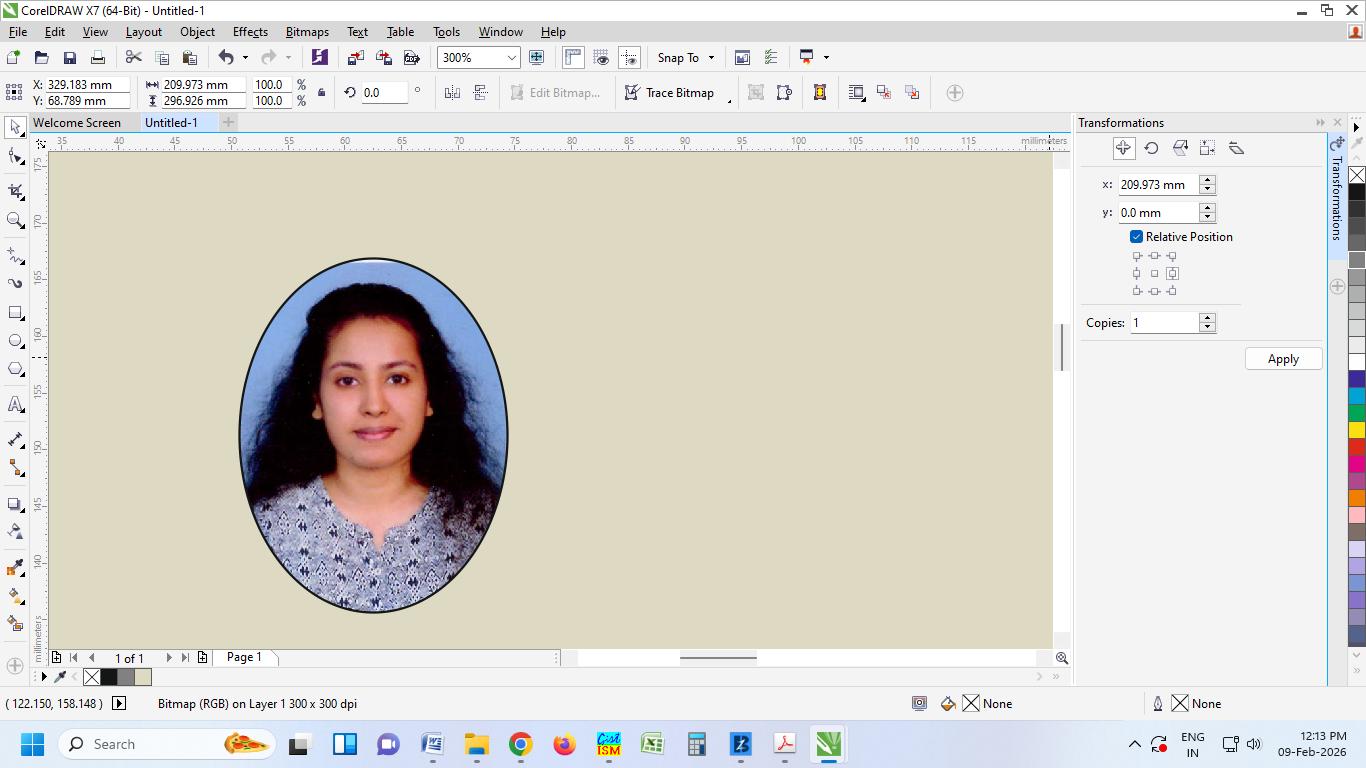This screenshot has height=768, width=1366.
Task: Open Google Chrome from the taskbar
Action: point(520,744)
